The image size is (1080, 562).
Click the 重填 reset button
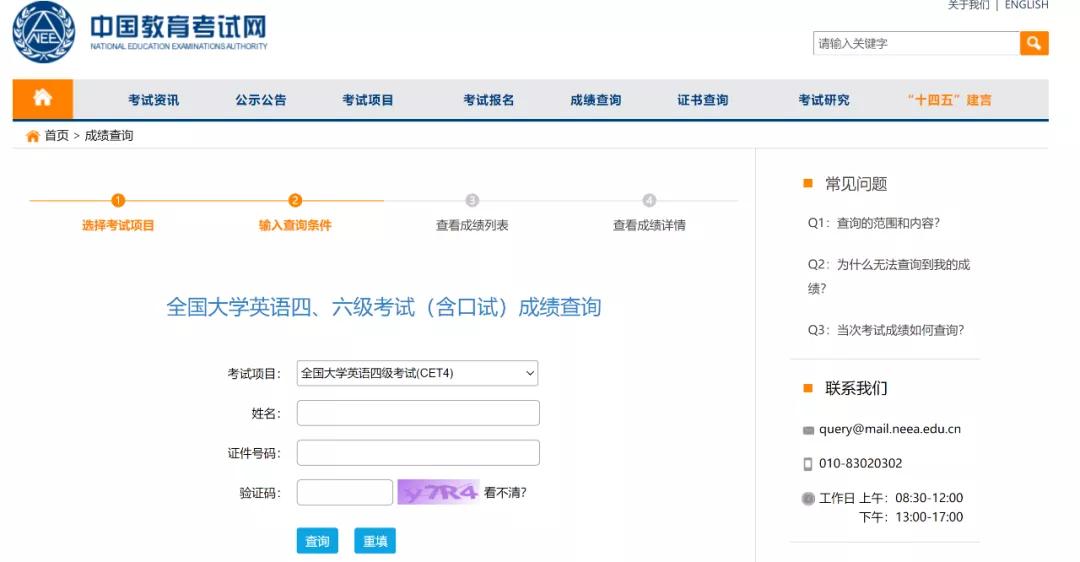point(375,541)
